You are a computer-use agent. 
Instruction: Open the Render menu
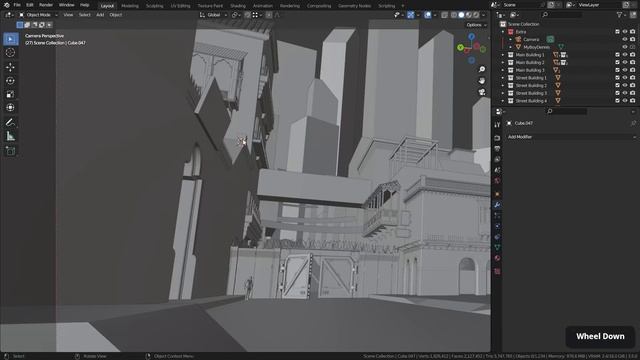point(46,5)
